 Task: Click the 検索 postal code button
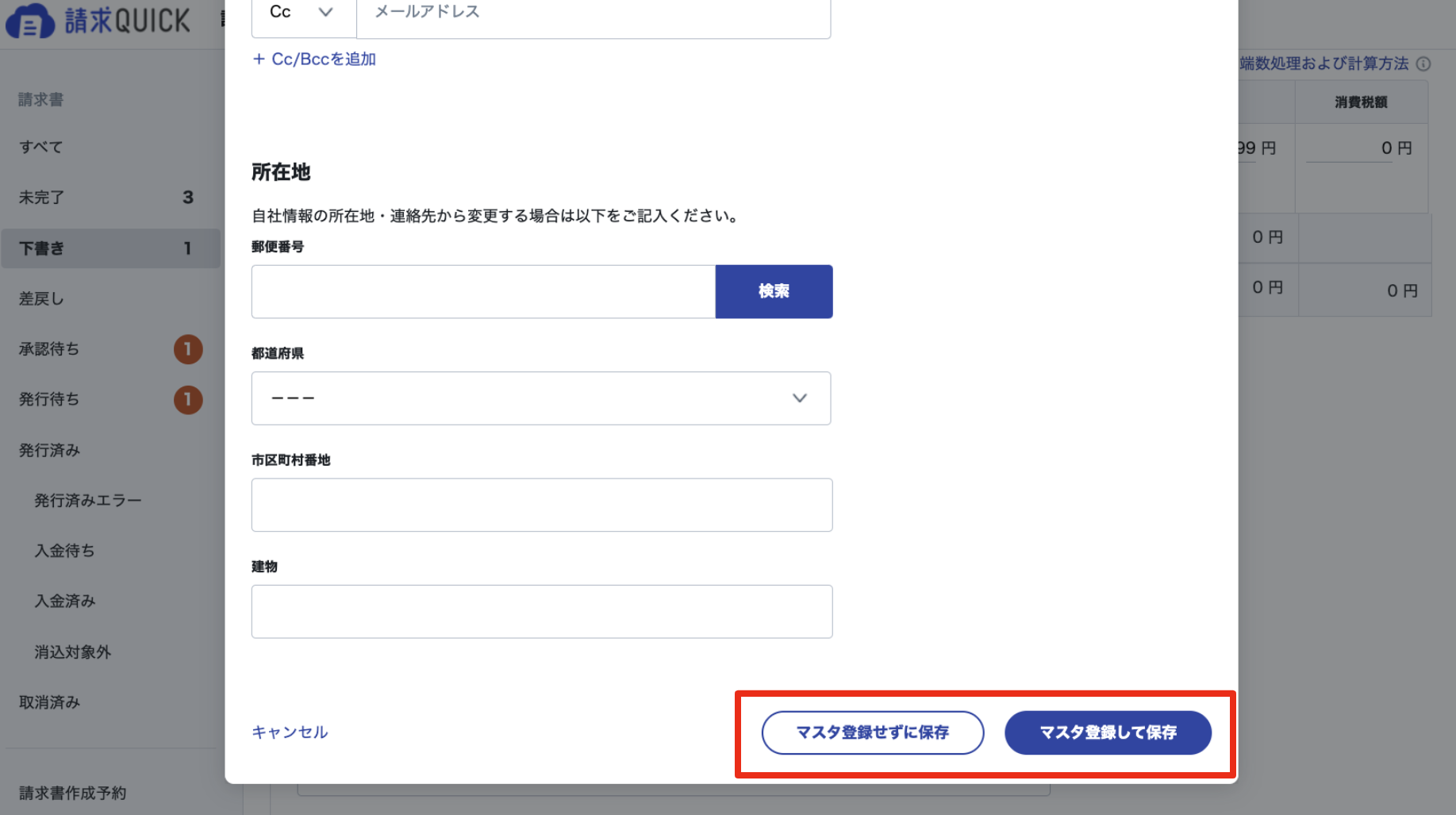(x=774, y=291)
